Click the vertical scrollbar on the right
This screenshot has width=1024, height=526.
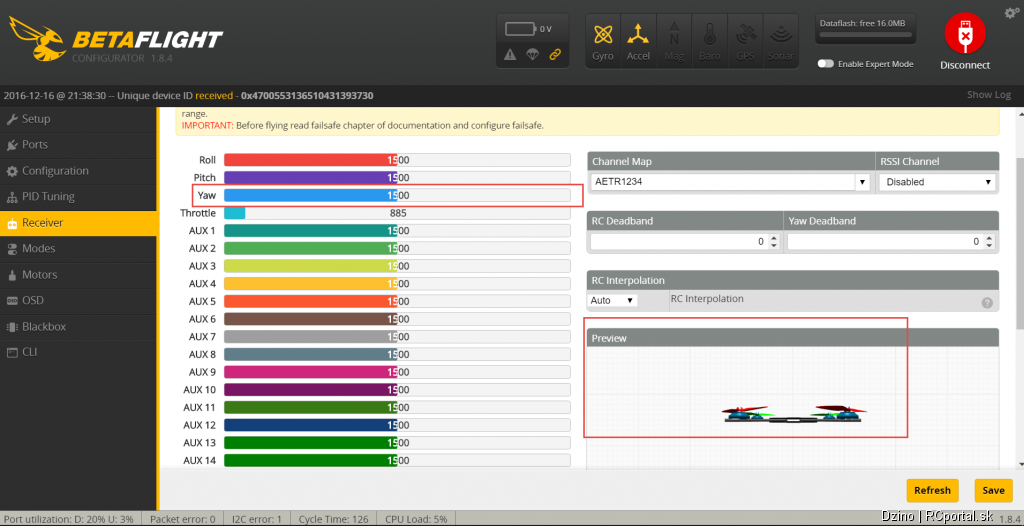[1018, 288]
